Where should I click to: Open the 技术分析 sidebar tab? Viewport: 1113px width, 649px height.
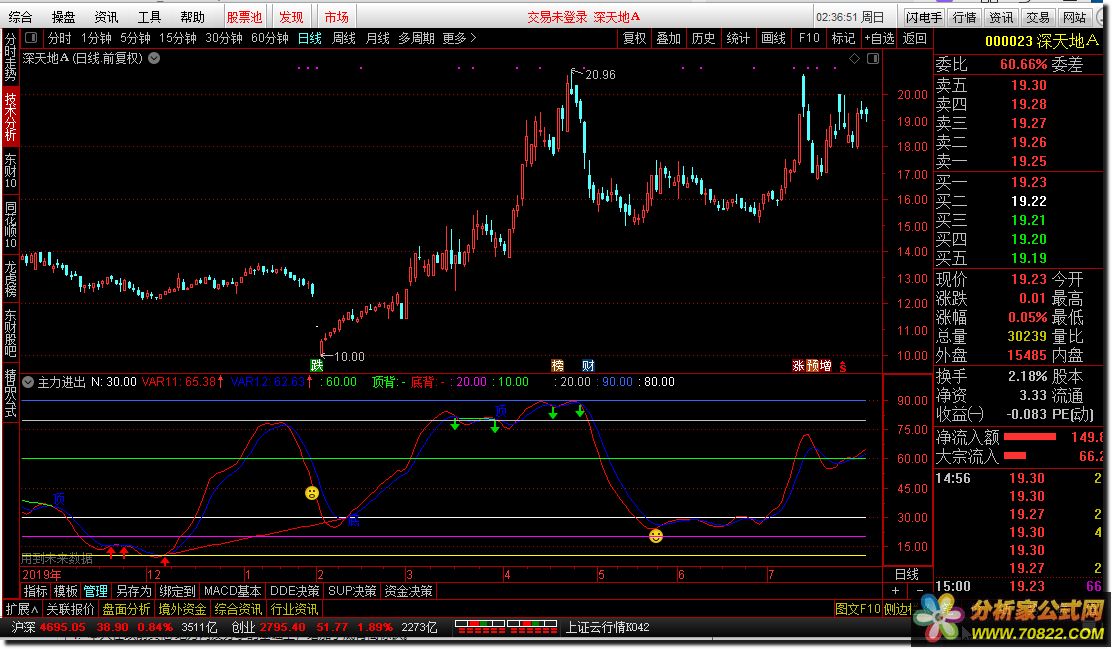tap(11, 117)
